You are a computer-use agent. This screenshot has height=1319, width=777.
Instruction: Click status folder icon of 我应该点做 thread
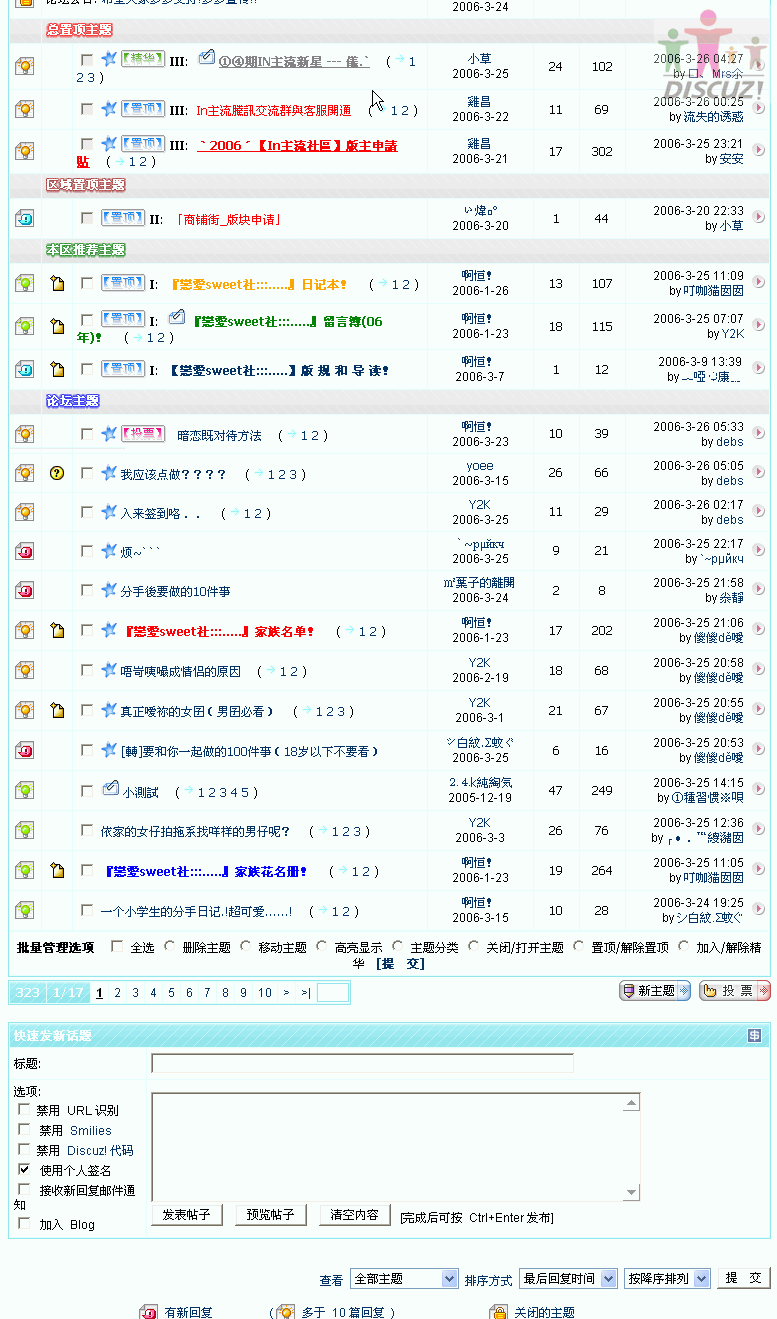pos(25,473)
